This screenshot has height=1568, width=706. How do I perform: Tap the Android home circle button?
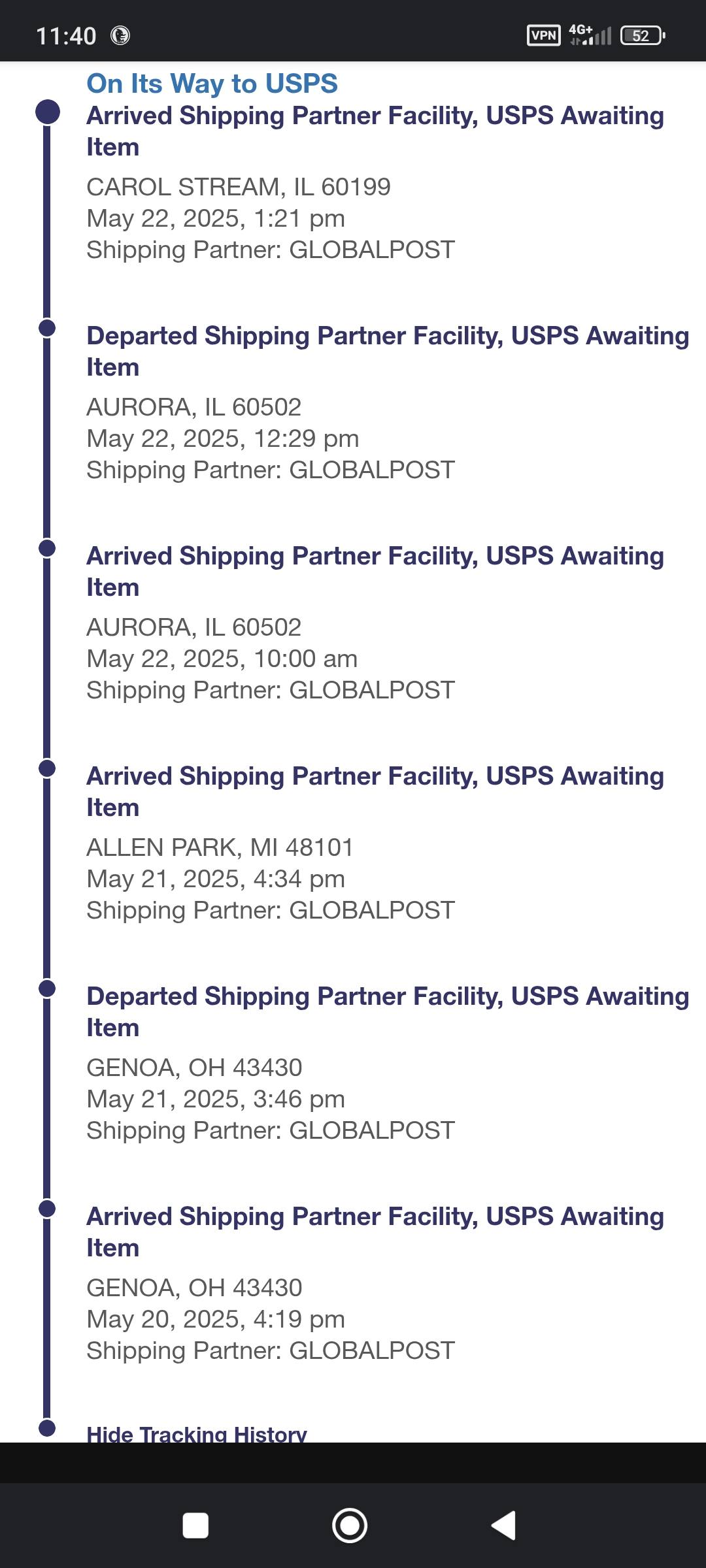350,1526
